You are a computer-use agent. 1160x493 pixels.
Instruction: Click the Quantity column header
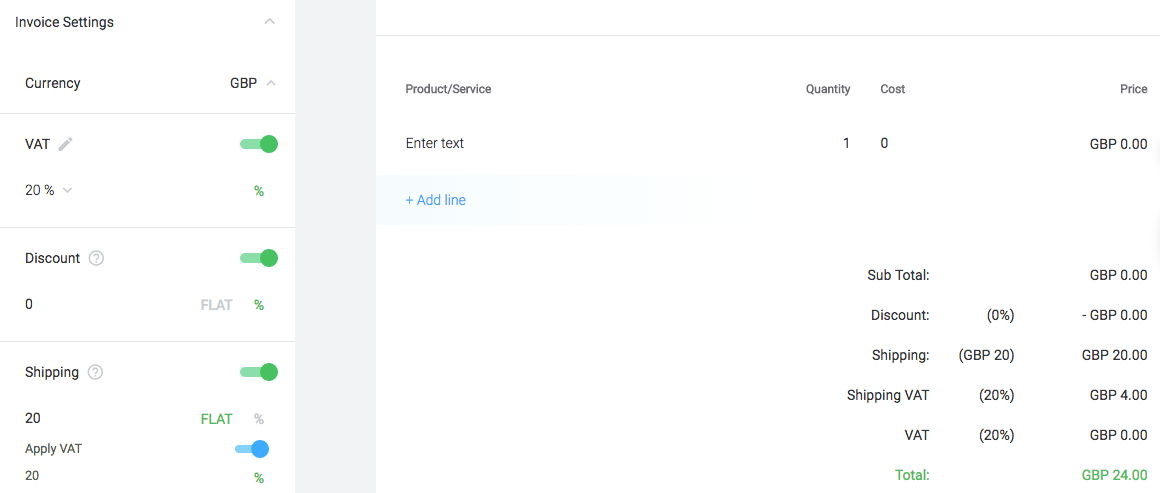click(x=828, y=90)
